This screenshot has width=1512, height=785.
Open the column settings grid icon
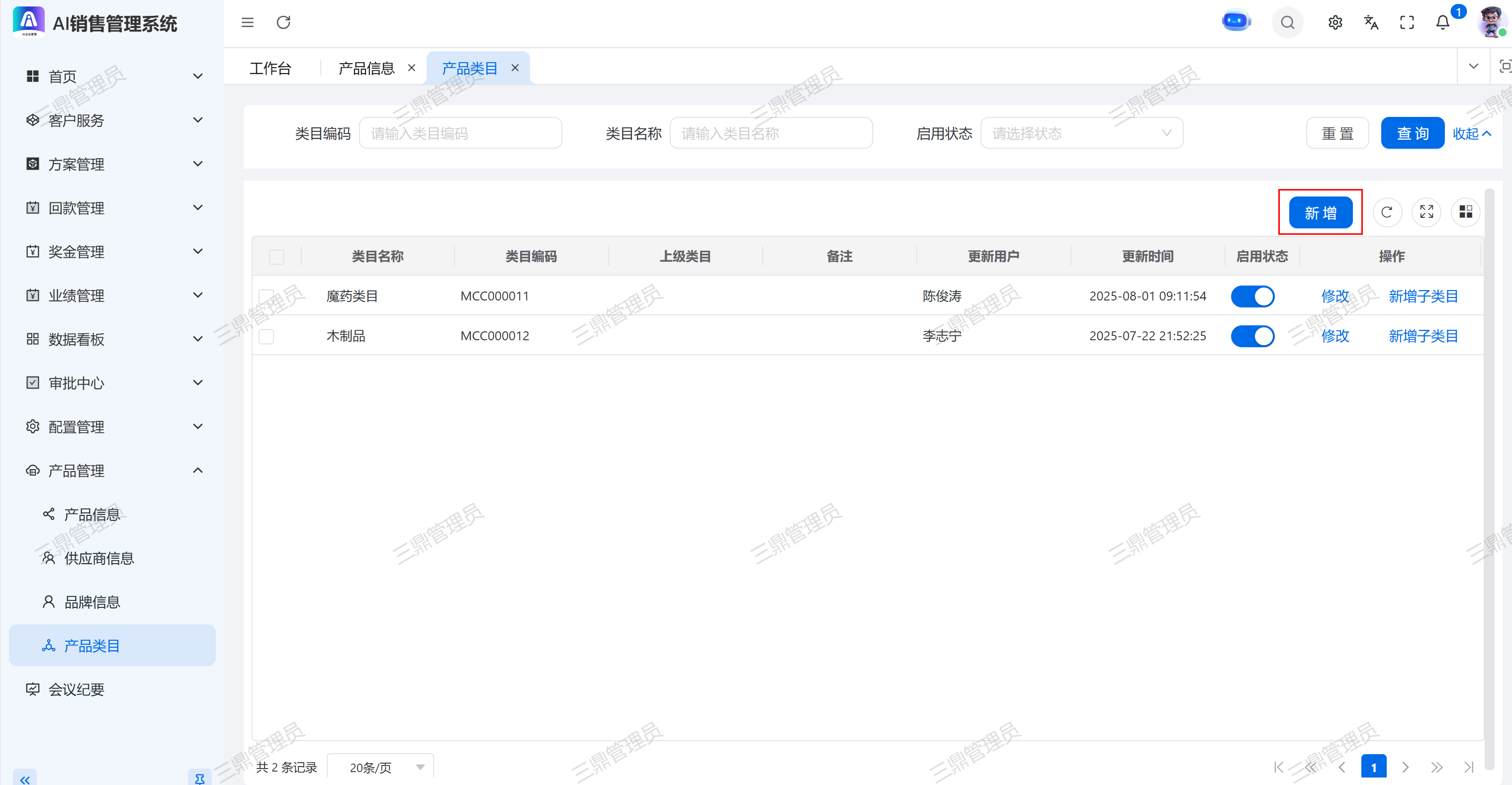click(1465, 212)
